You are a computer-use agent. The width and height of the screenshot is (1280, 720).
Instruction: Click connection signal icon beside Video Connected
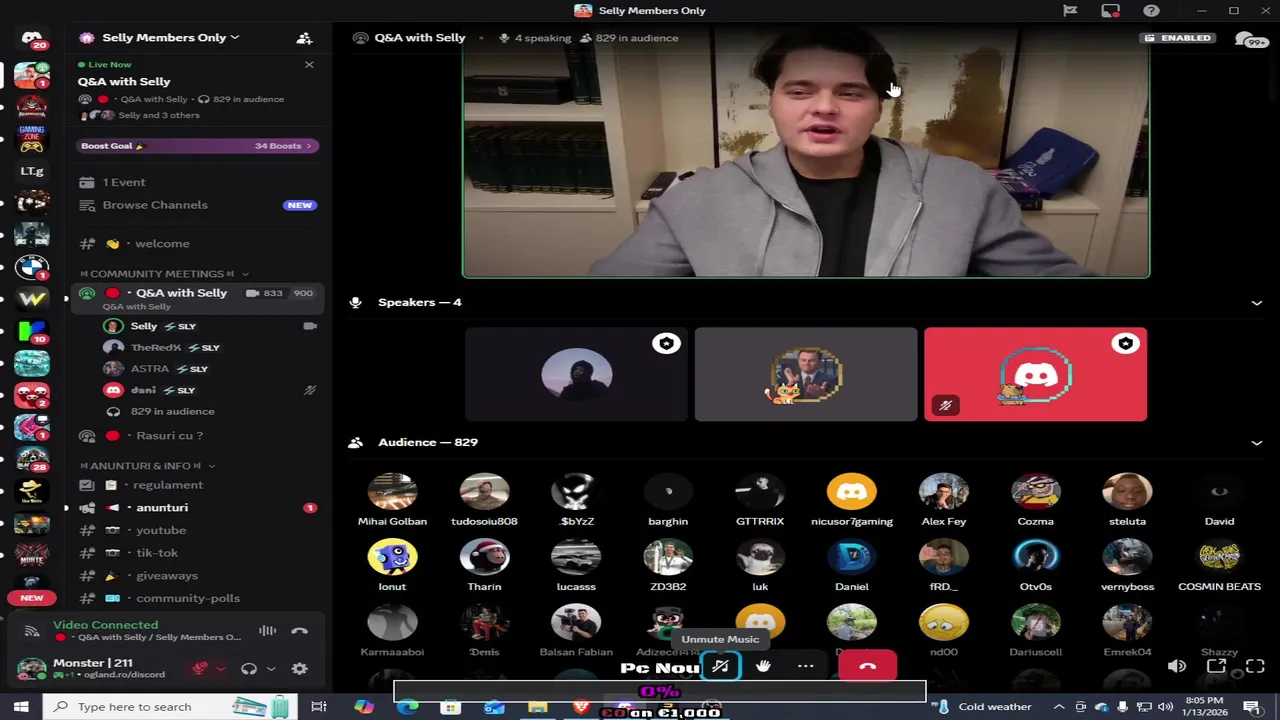point(32,631)
